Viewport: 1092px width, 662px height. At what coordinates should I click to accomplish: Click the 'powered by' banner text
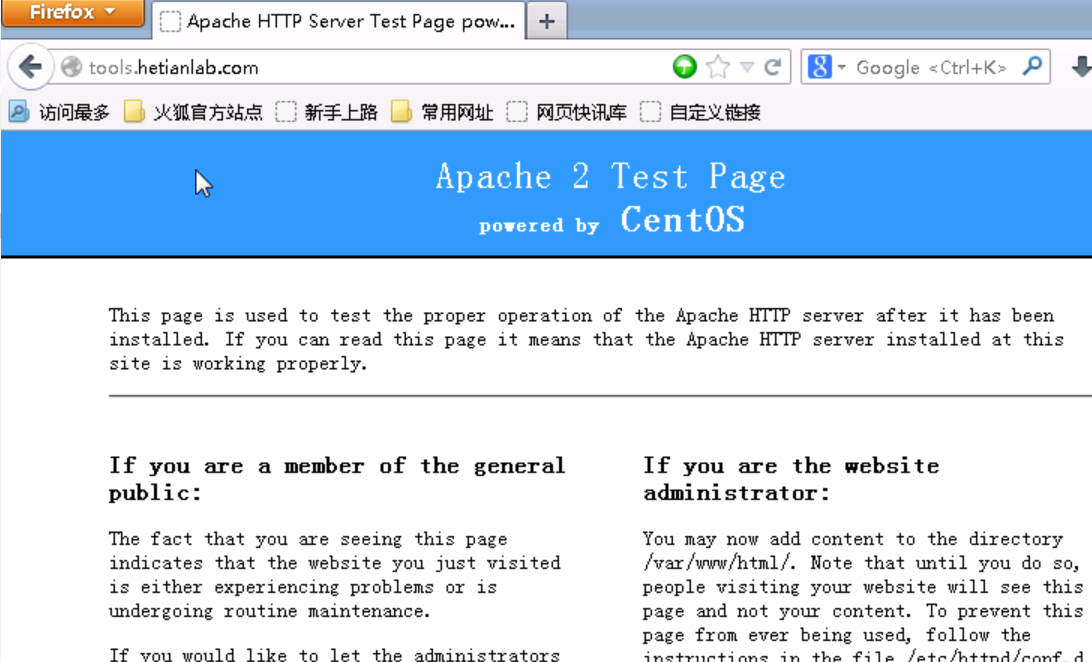(539, 226)
